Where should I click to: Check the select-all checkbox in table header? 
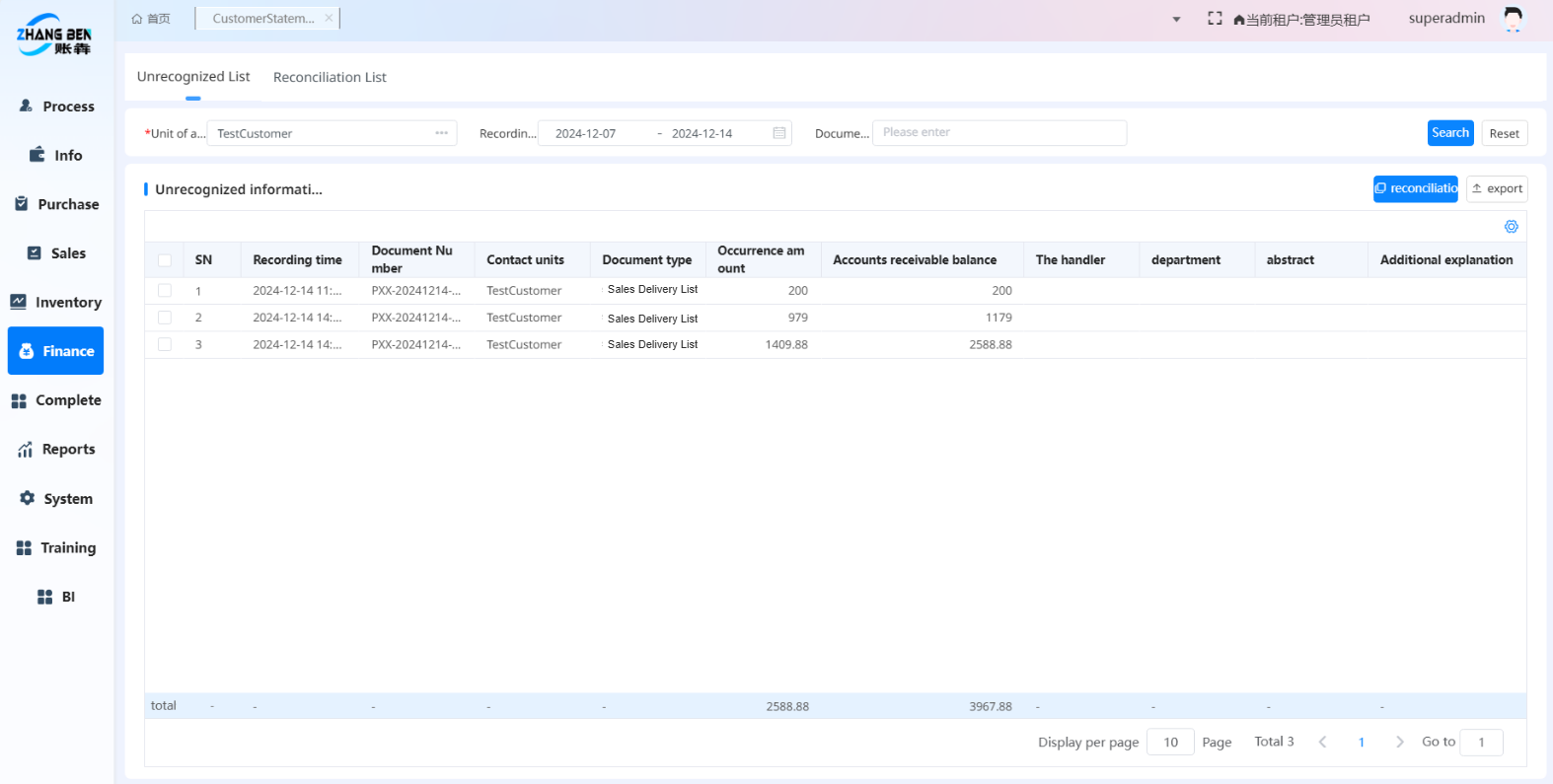[165, 260]
